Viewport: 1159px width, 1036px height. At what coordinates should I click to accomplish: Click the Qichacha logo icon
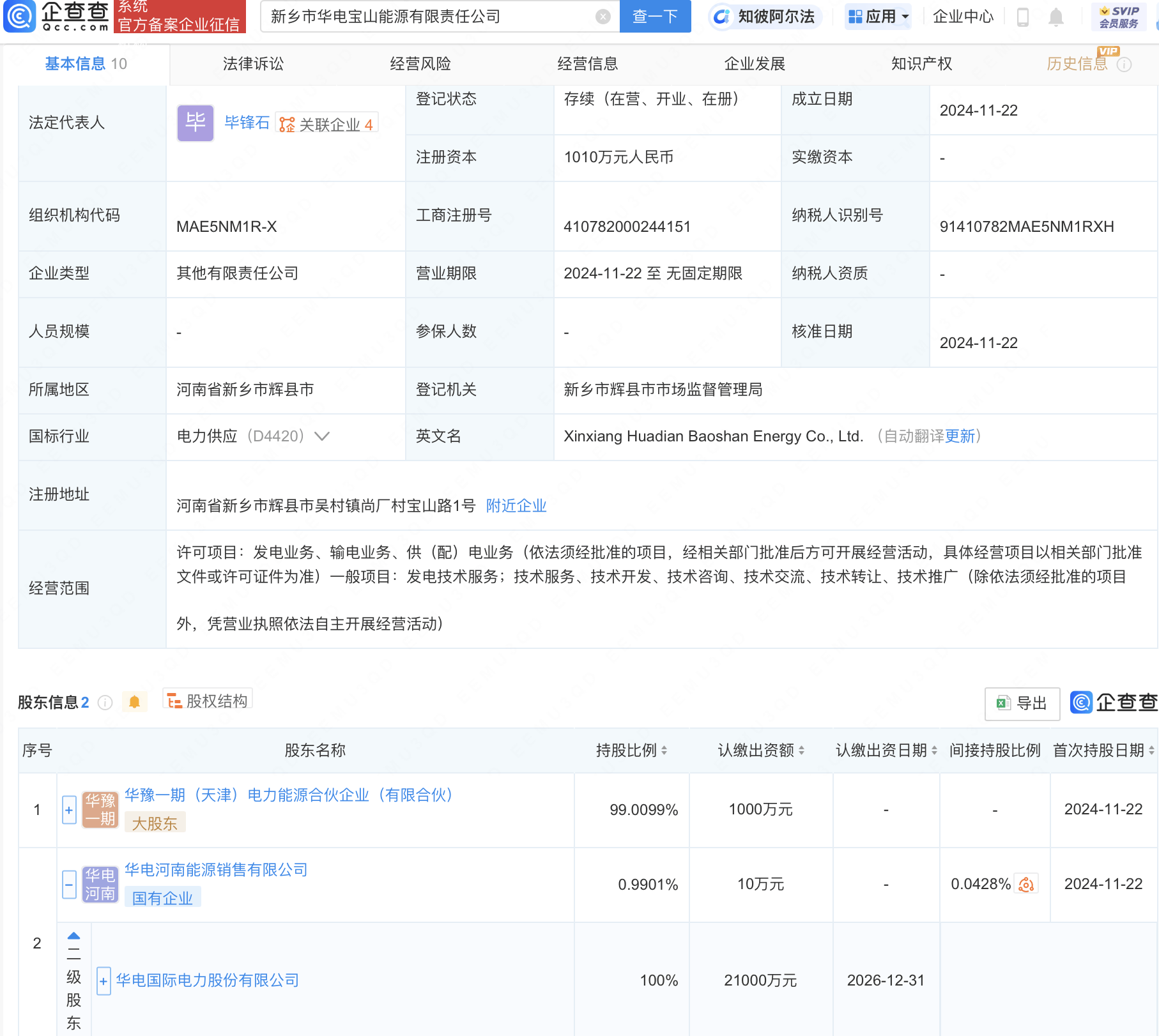pos(20,17)
